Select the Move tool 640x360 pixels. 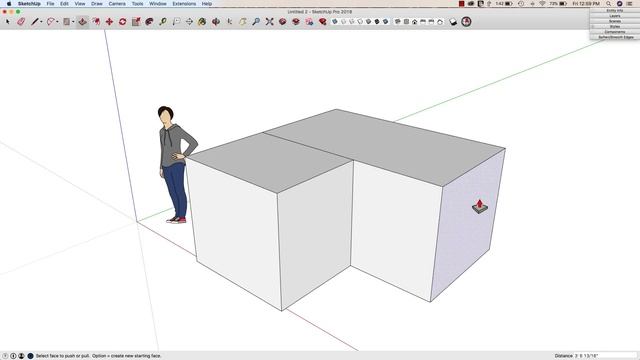(109, 22)
